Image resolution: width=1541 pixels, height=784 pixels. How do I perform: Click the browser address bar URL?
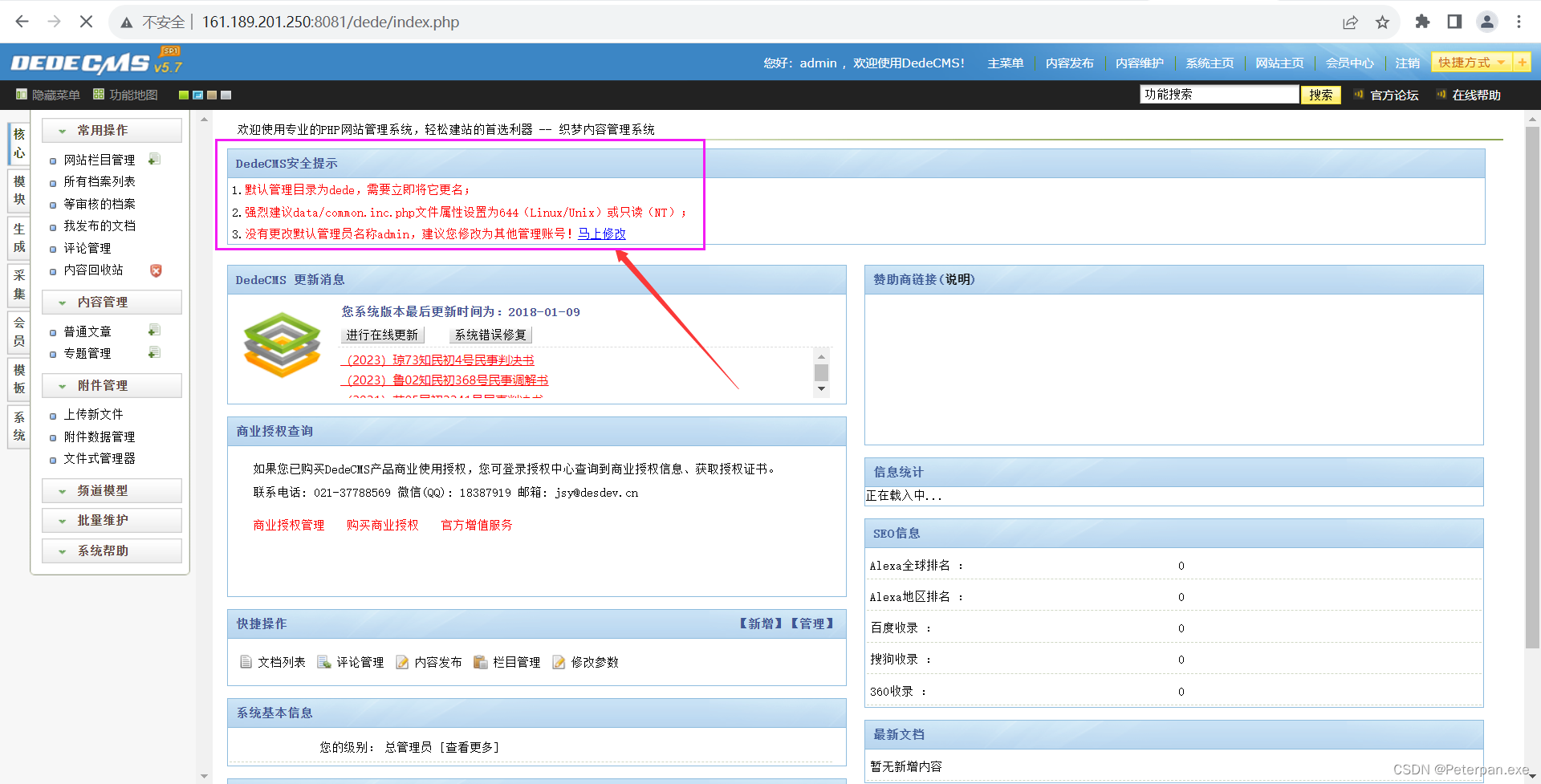(330, 22)
